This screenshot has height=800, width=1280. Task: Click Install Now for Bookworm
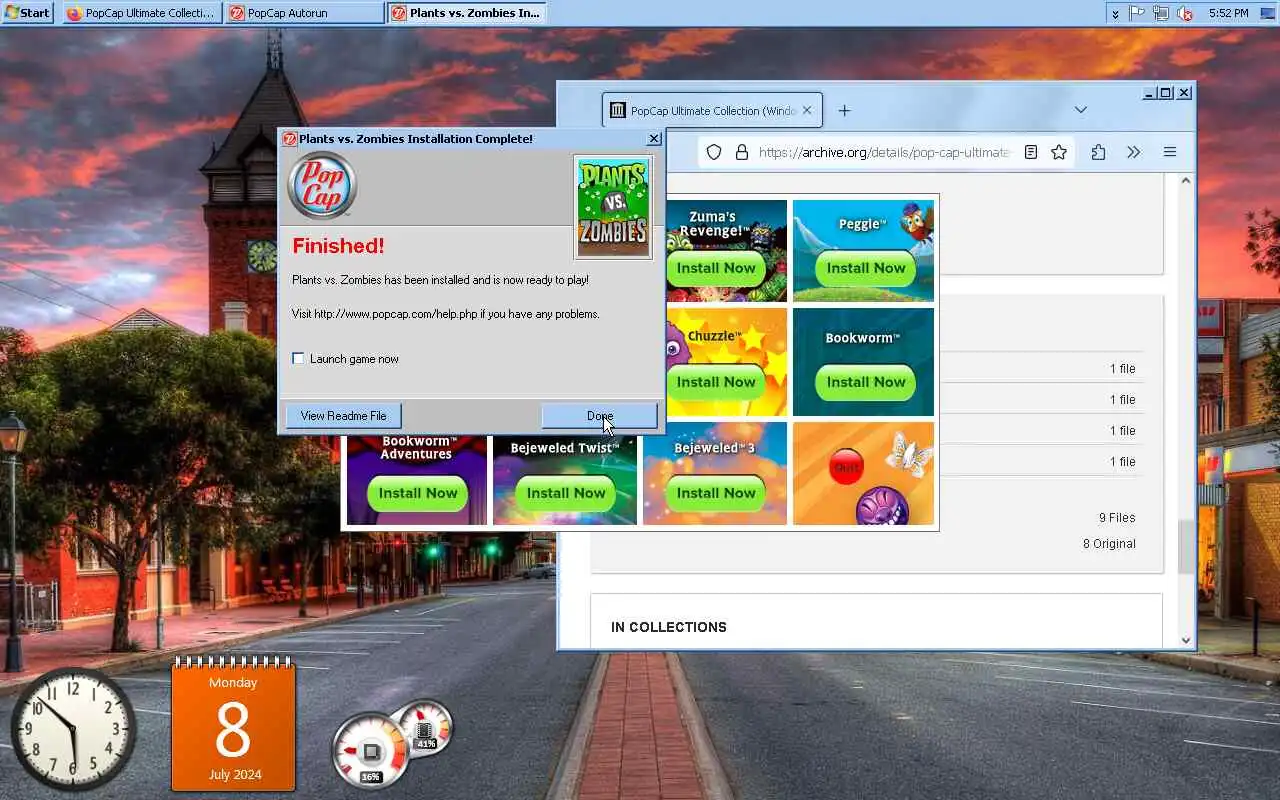point(866,382)
